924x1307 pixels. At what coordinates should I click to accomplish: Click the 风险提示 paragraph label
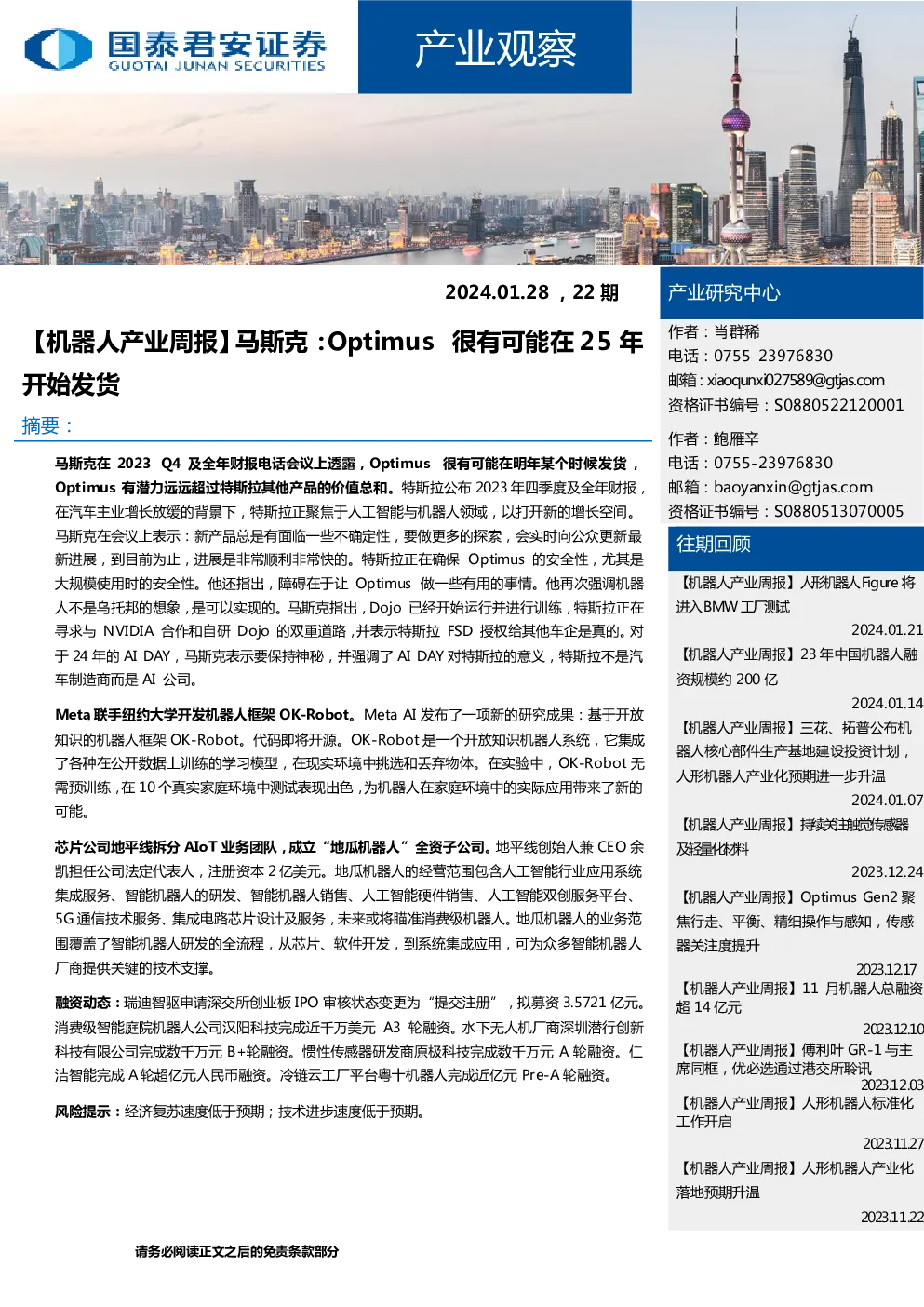88,1112
